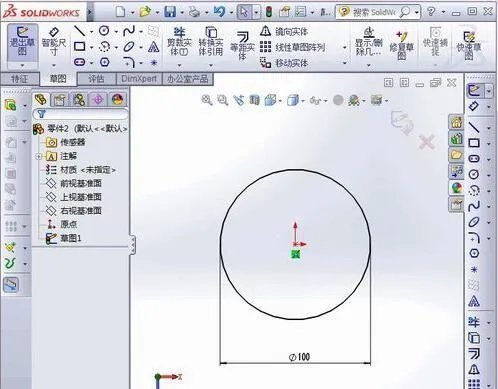Viewport: 498px width, 389px height.
Task: Select the Spline tool in the ribbon
Action: pos(129,31)
